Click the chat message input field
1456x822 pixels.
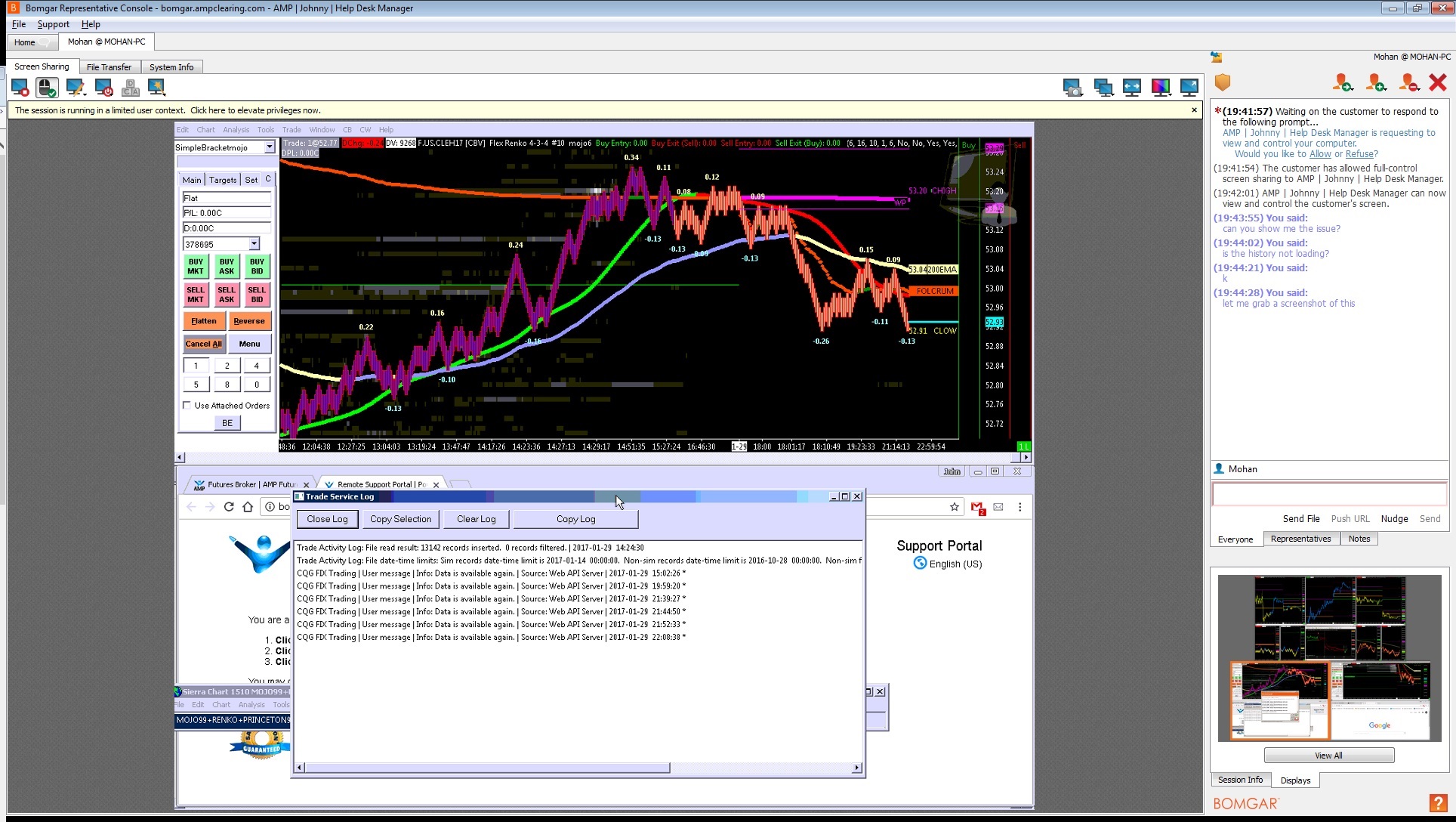point(1328,494)
